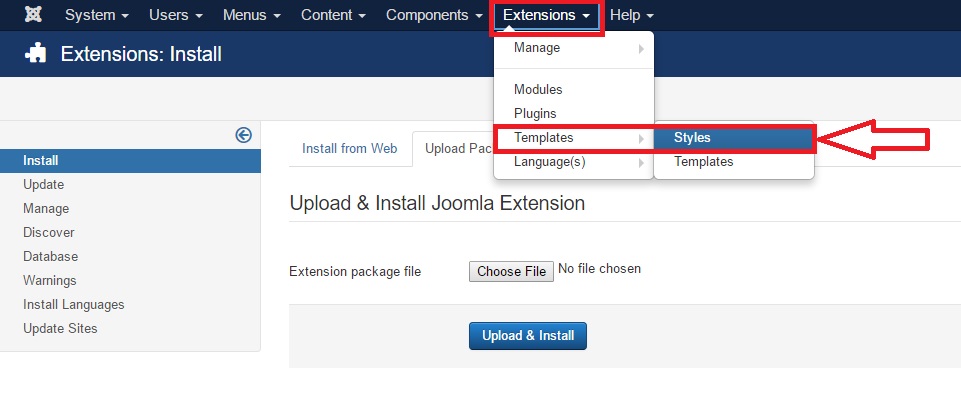Viewport: 961px width, 413px height.
Task: Expand the Help dropdown menu
Action: [632, 15]
